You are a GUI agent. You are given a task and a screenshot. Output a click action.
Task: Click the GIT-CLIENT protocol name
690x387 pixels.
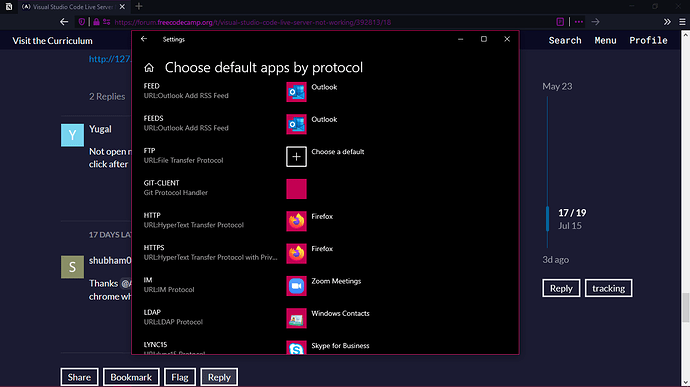[x=161, y=183]
